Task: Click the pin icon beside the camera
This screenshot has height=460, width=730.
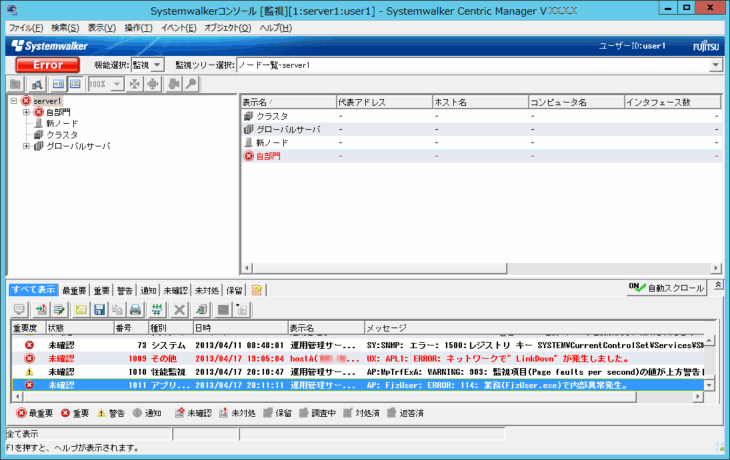Action: (191, 84)
